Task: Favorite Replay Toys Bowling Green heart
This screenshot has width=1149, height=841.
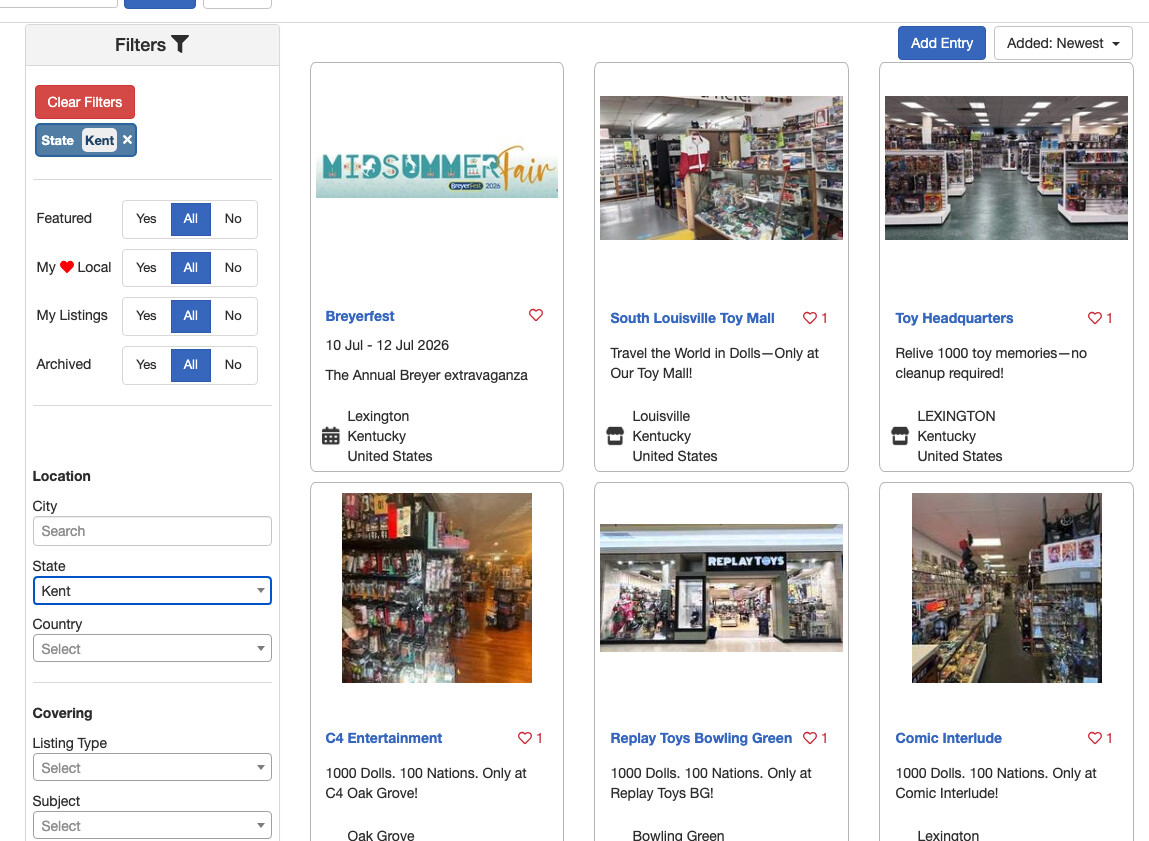Action: point(810,738)
